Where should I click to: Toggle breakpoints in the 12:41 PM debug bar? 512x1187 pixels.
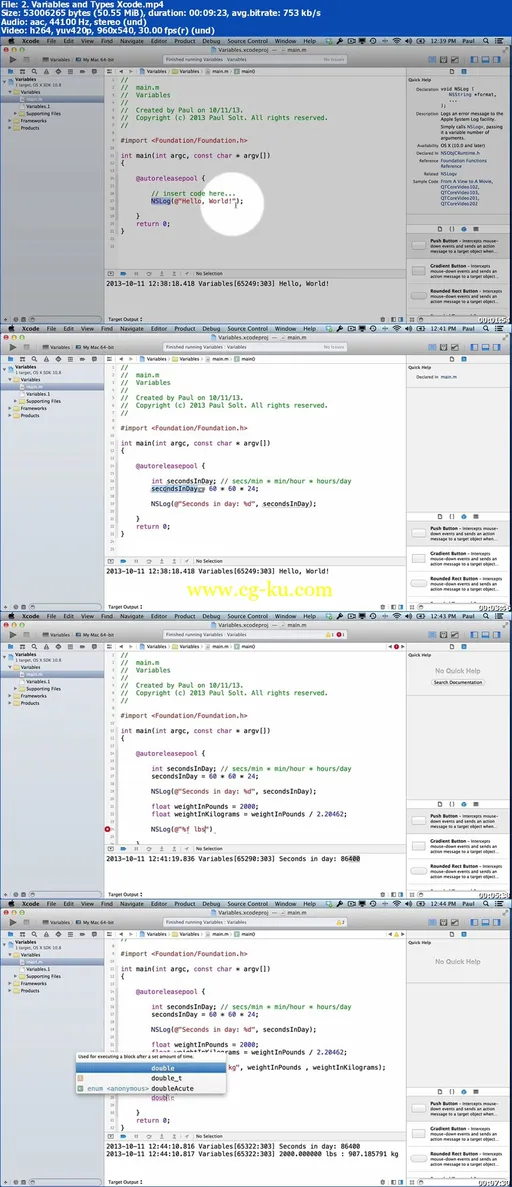coord(123,560)
